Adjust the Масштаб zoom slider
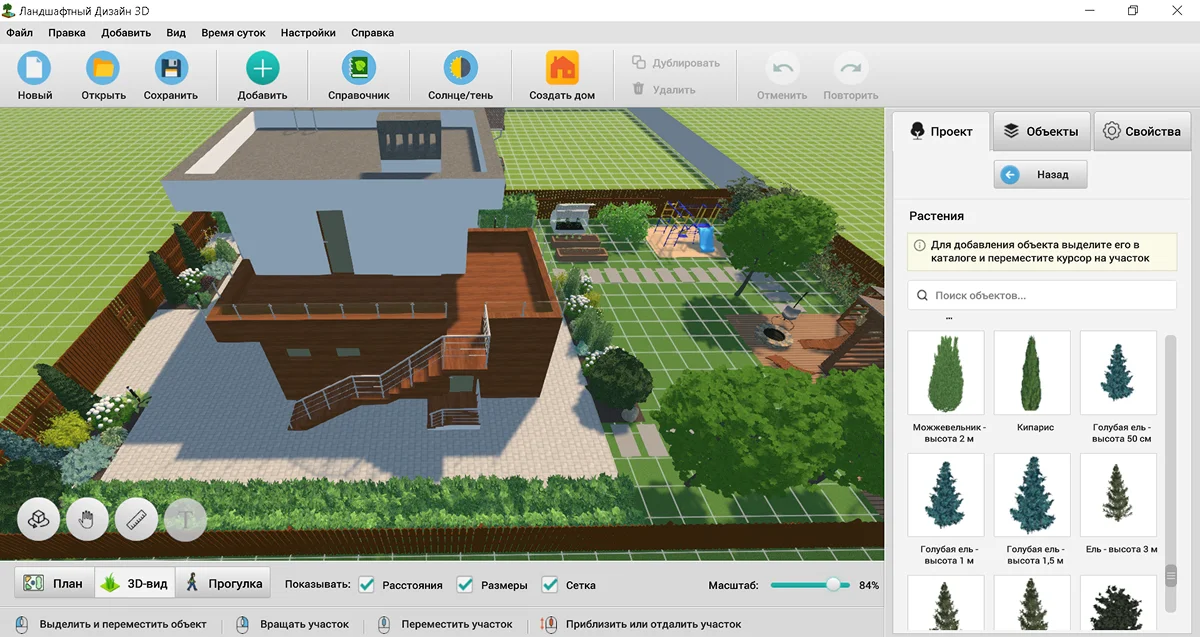This screenshot has height=637, width=1200. [x=832, y=585]
